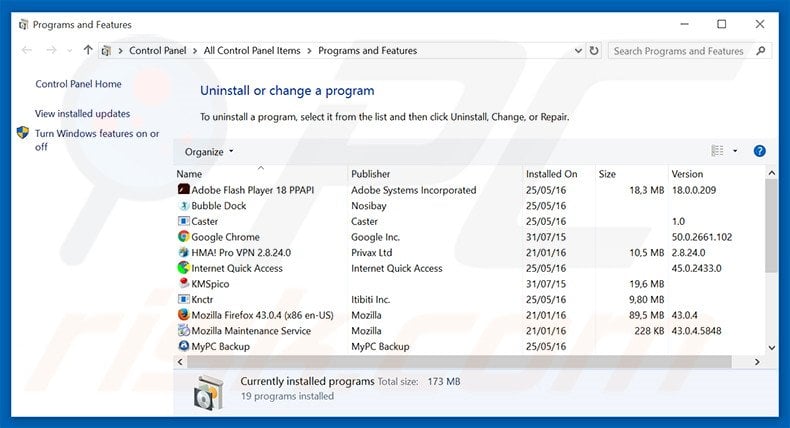
Task: Click the Knctr program icon
Action: pos(183,299)
